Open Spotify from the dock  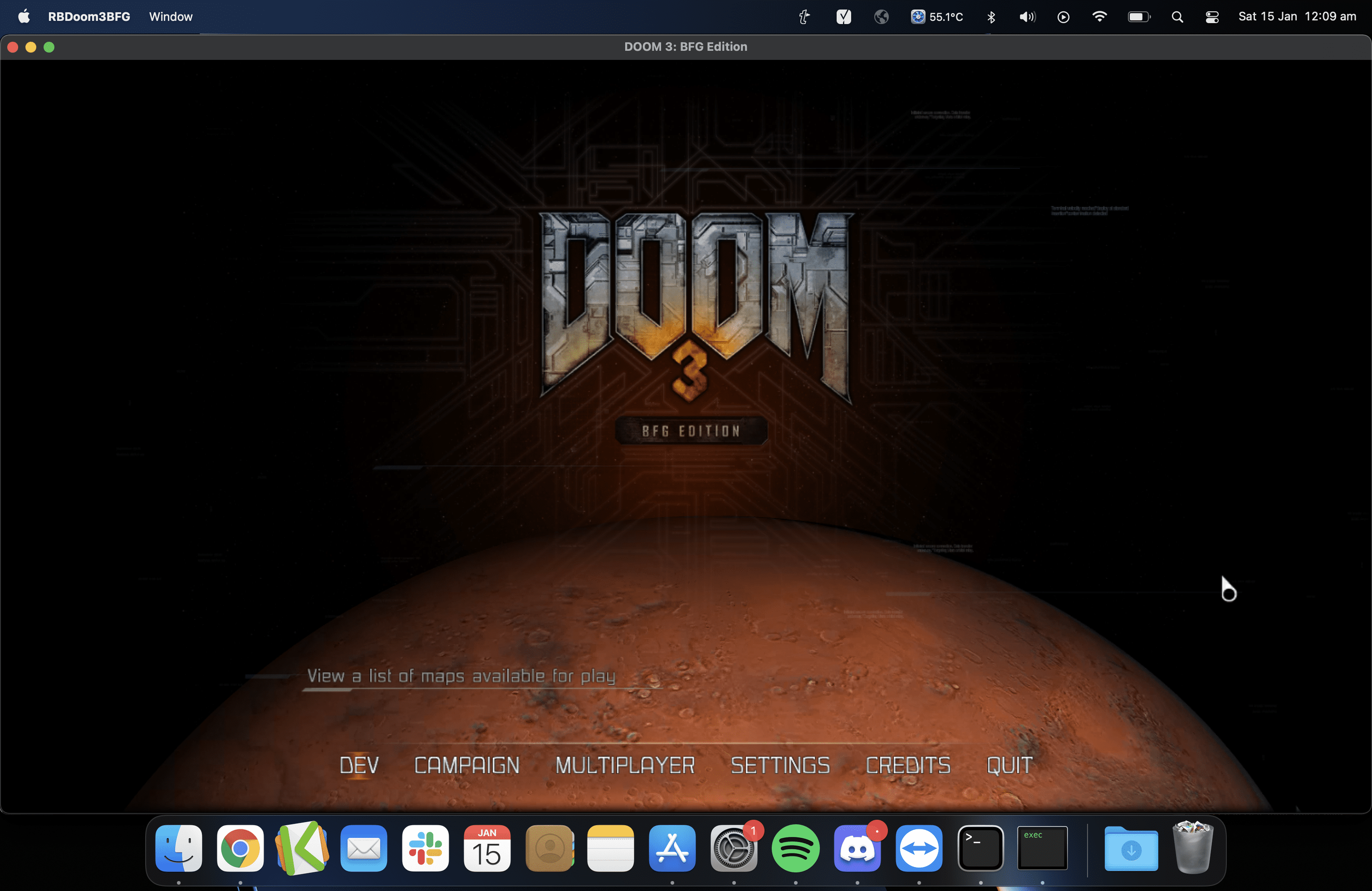point(795,848)
